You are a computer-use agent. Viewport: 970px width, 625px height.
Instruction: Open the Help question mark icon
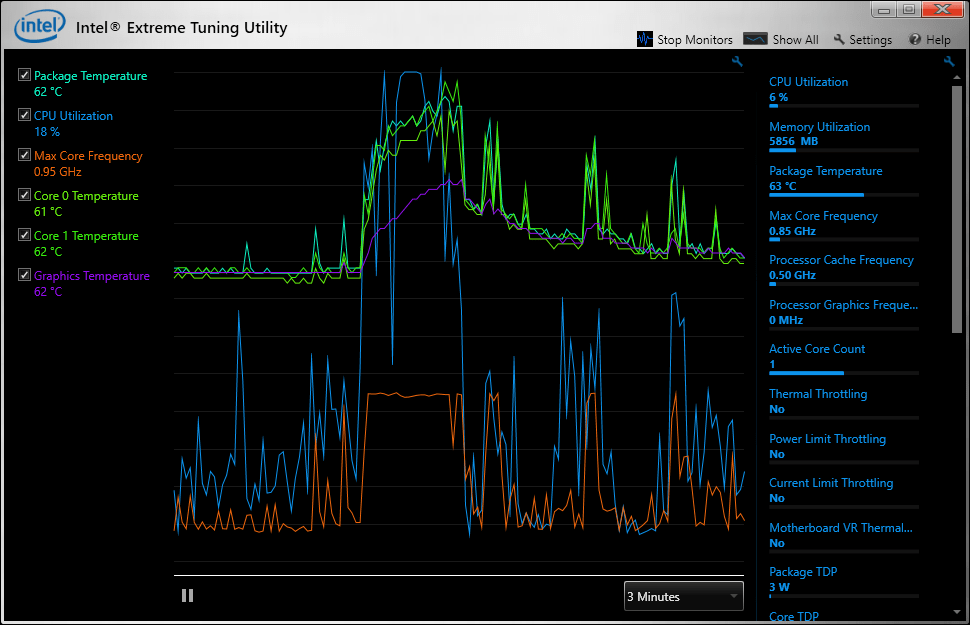pos(914,40)
